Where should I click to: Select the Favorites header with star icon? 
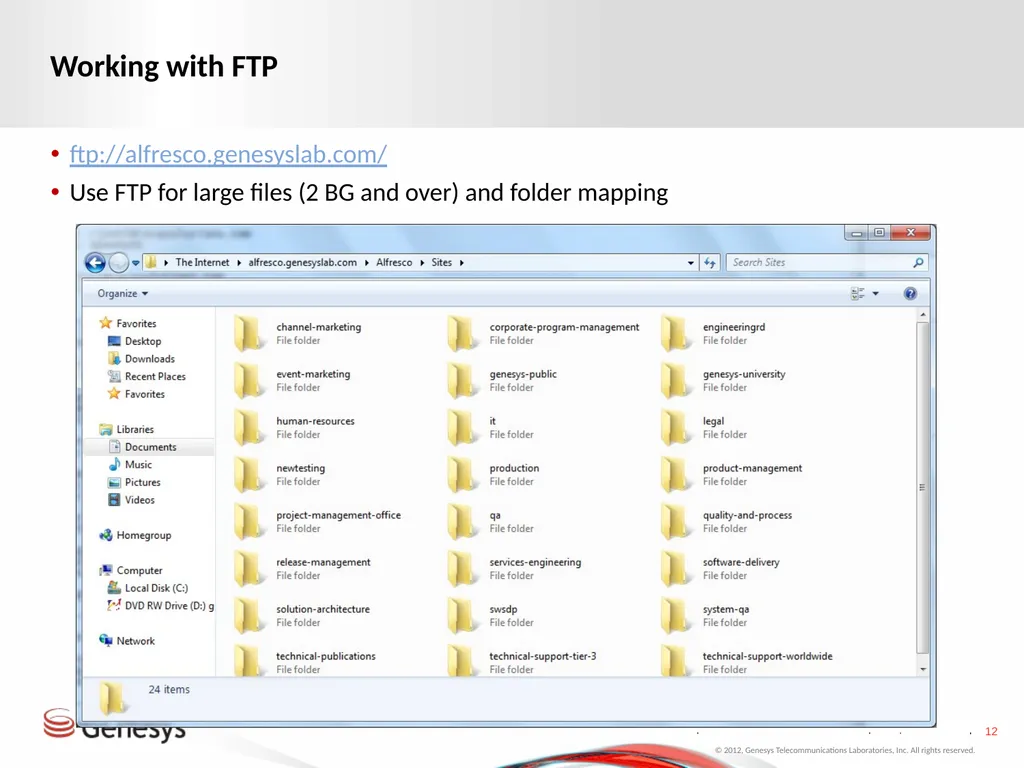128,323
